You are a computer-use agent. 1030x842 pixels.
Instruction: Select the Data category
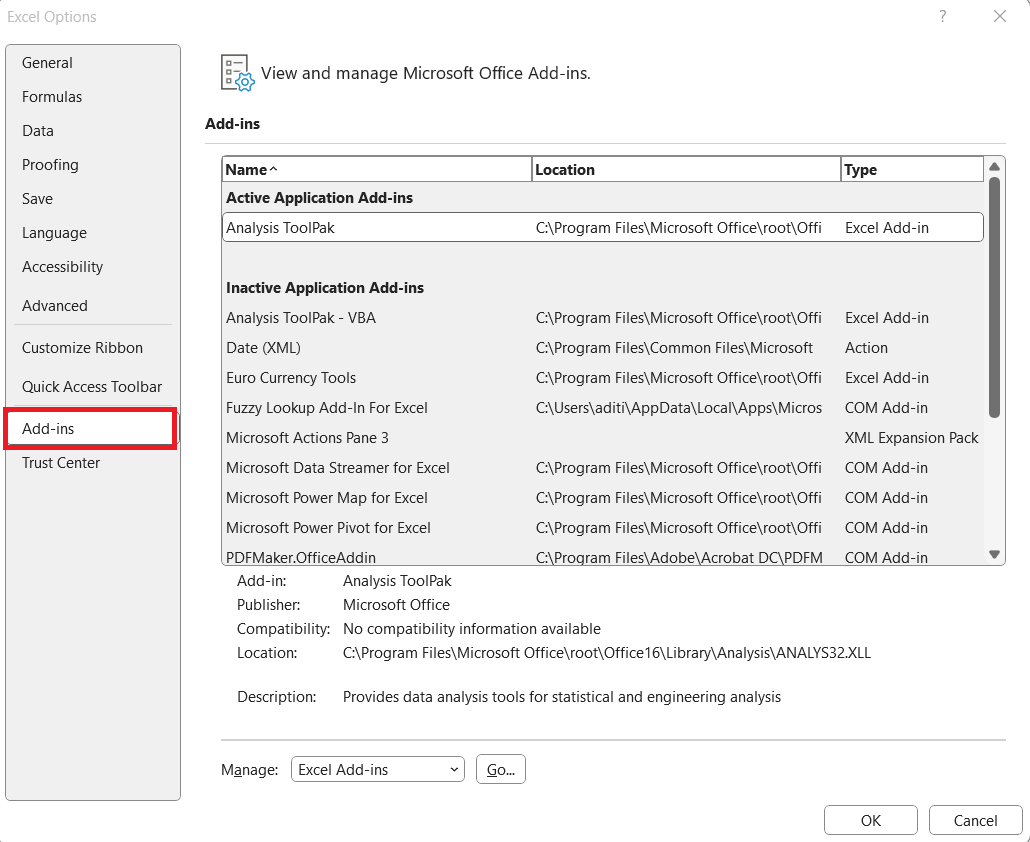[92, 131]
